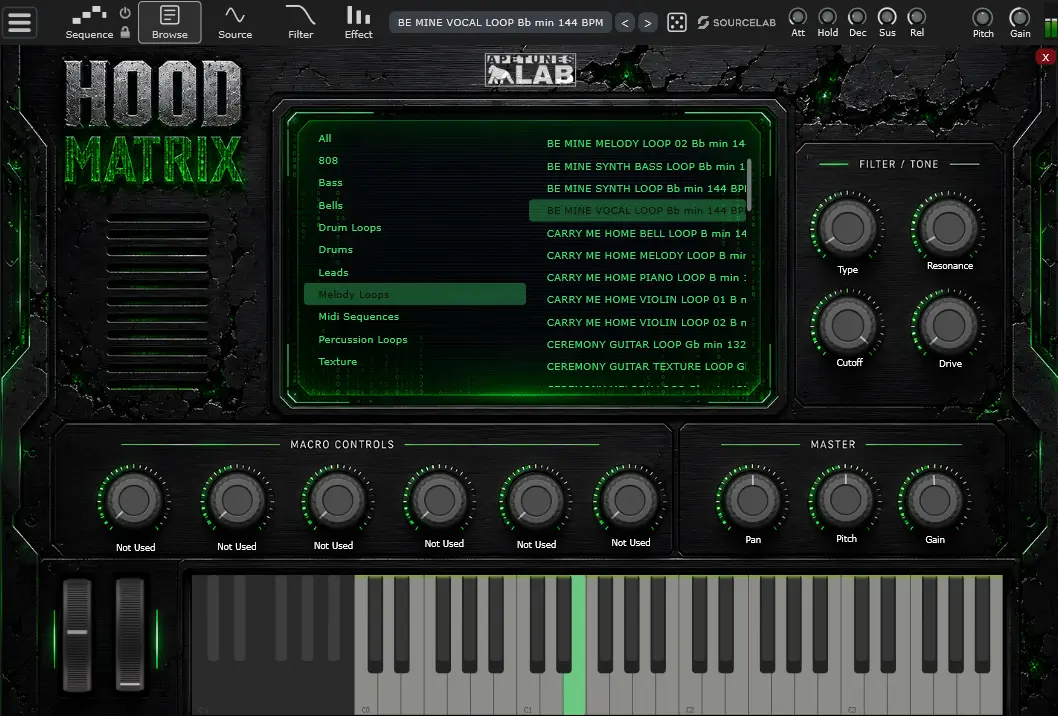
Task: Switch to the Filter tab
Action: click(300, 22)
